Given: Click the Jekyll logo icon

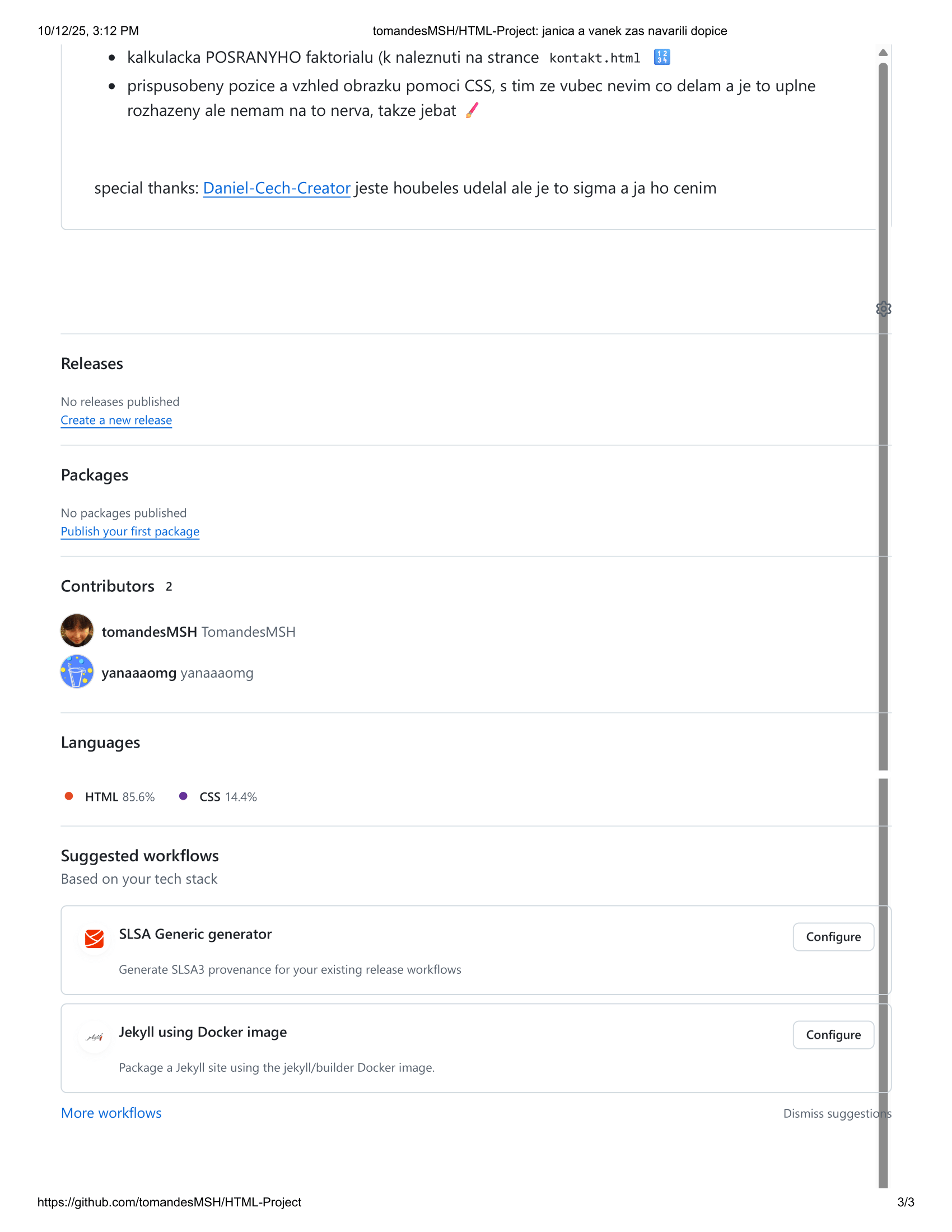Looking at the screenshot, I should tap(94, 1036).
